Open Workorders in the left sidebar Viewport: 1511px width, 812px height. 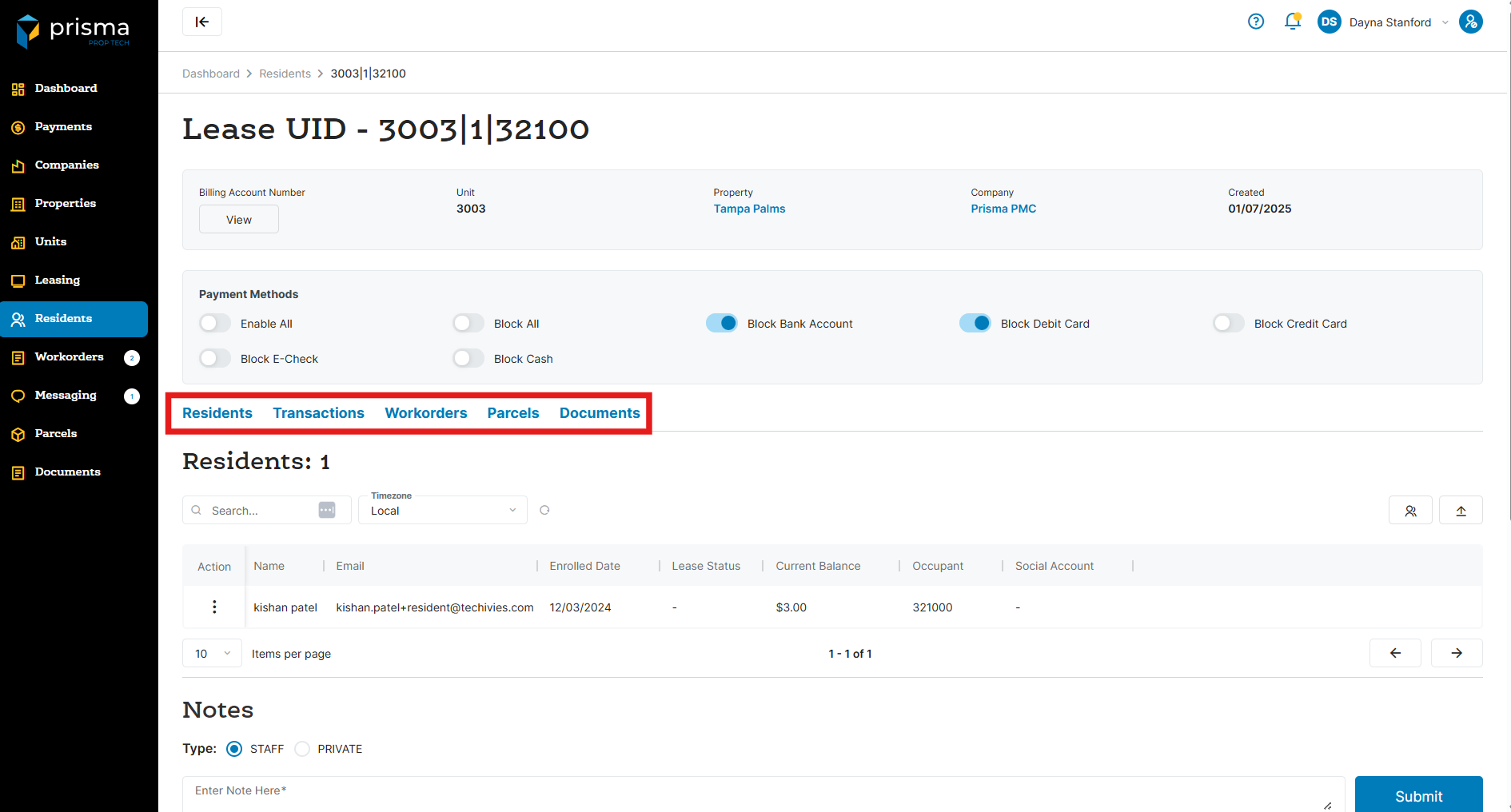click(x=69, y=356)
